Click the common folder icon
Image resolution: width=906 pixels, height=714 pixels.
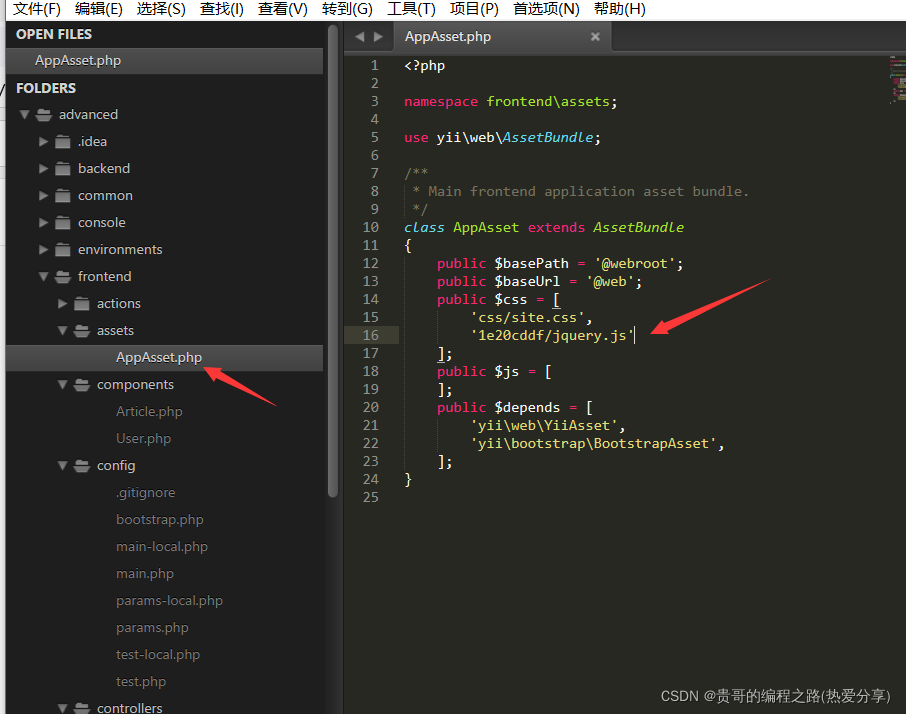pos(62,196)
